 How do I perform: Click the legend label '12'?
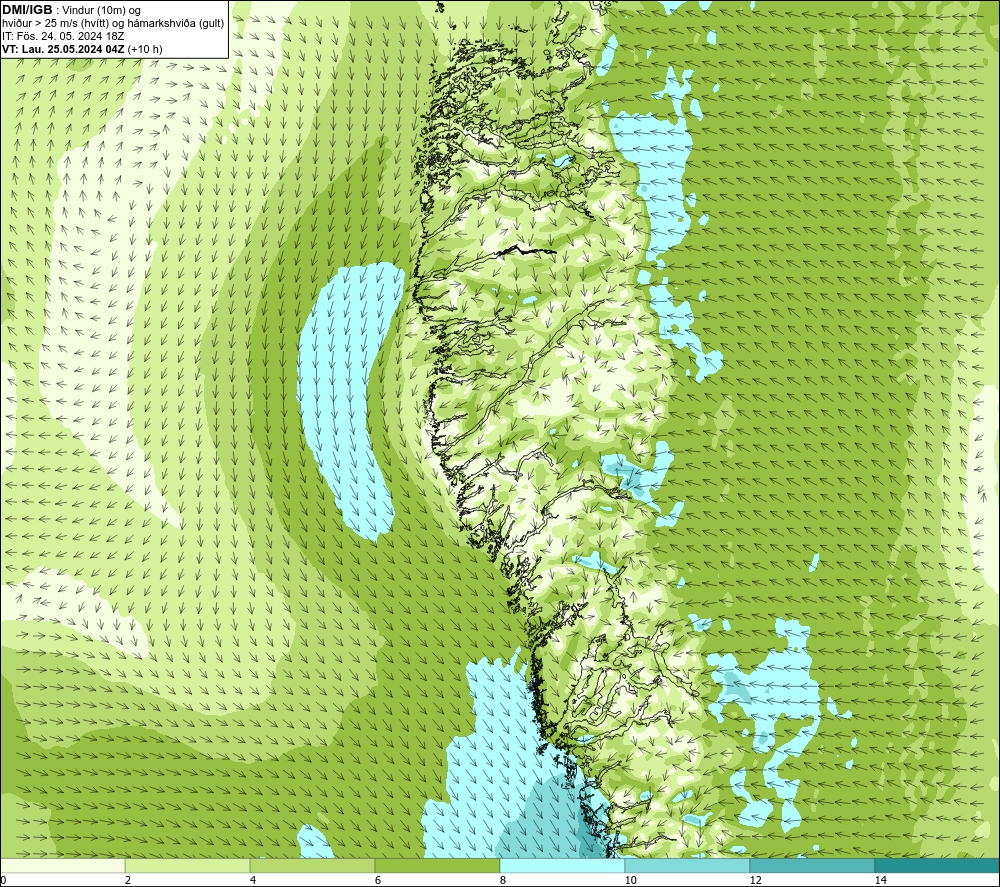755,880
